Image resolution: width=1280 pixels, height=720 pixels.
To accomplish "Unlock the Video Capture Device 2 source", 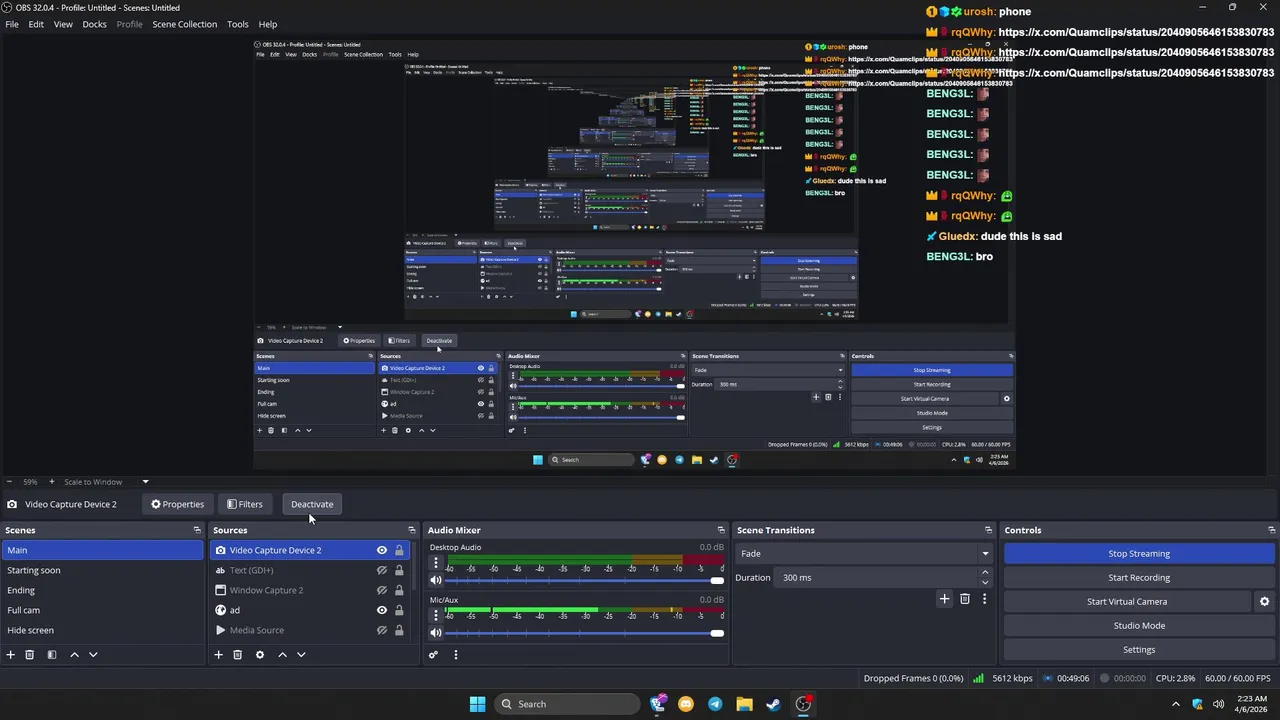I will [399, 550].
